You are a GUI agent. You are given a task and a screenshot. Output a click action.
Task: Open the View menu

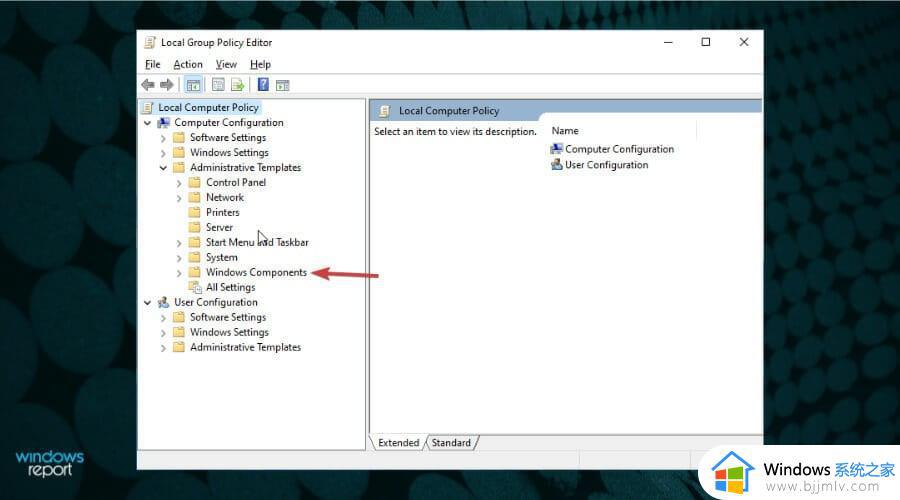tap(226, 64)
